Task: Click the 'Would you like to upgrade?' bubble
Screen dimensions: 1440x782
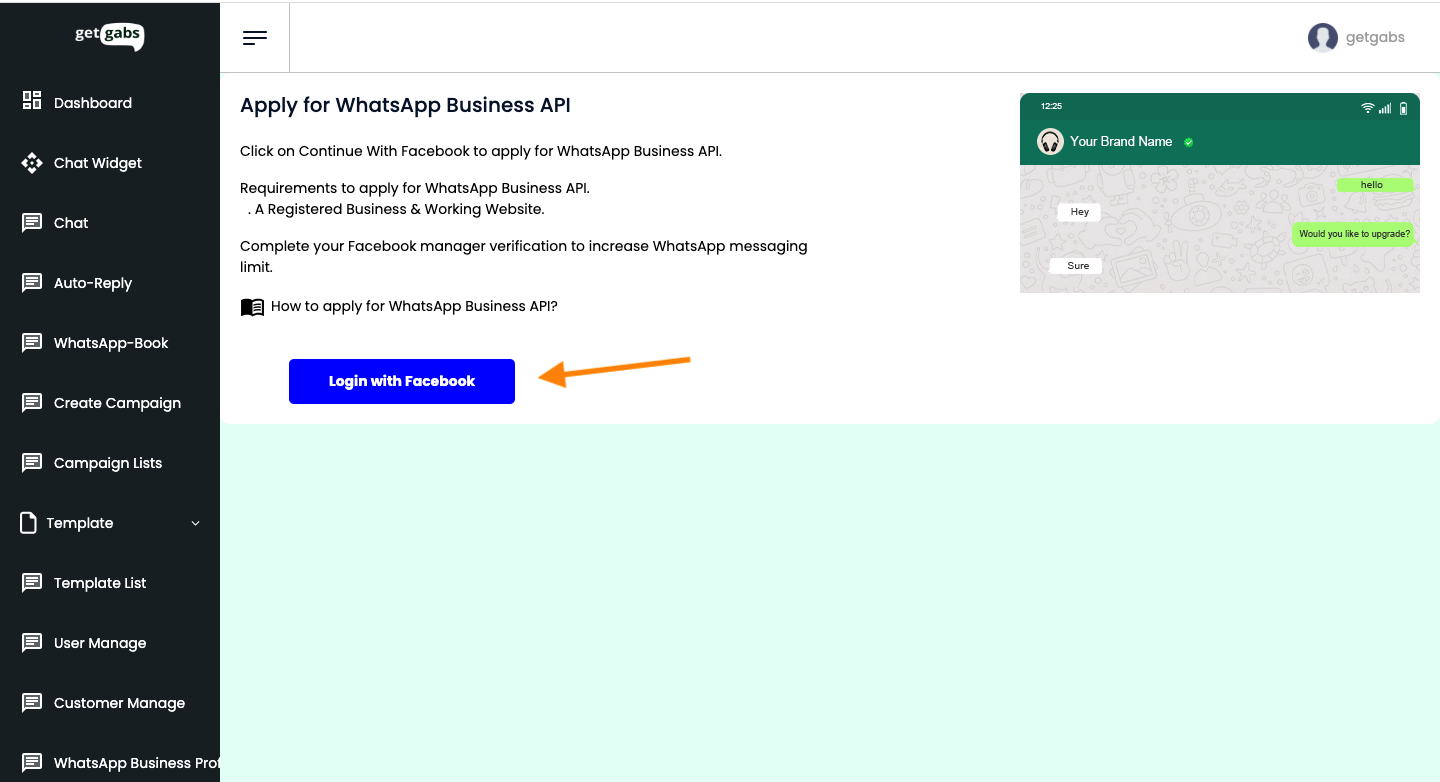Action: pos(1354,234)
